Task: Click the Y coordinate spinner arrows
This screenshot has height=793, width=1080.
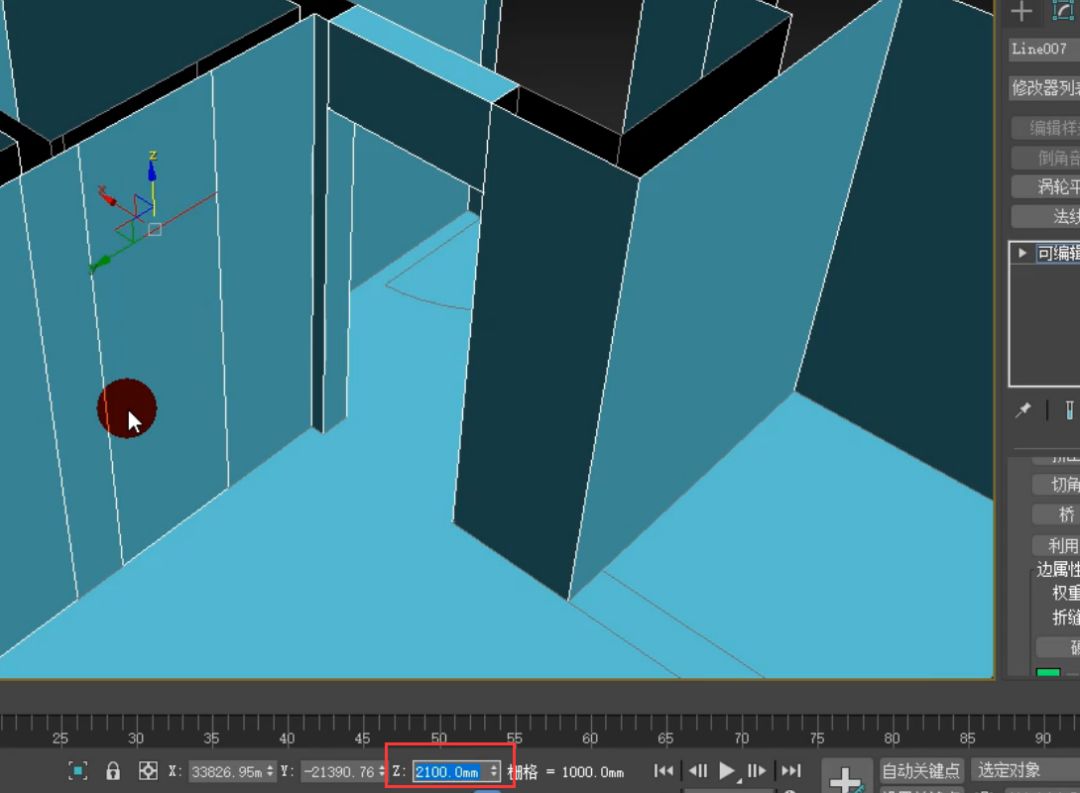Action: 382,772
